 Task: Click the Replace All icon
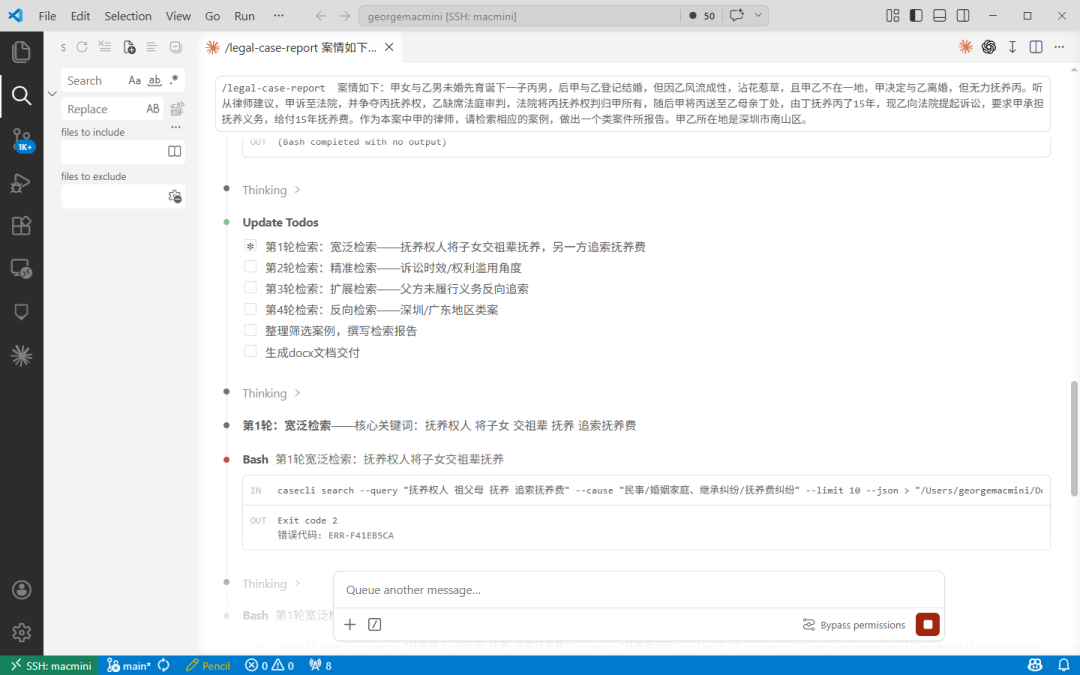point(177,109)
